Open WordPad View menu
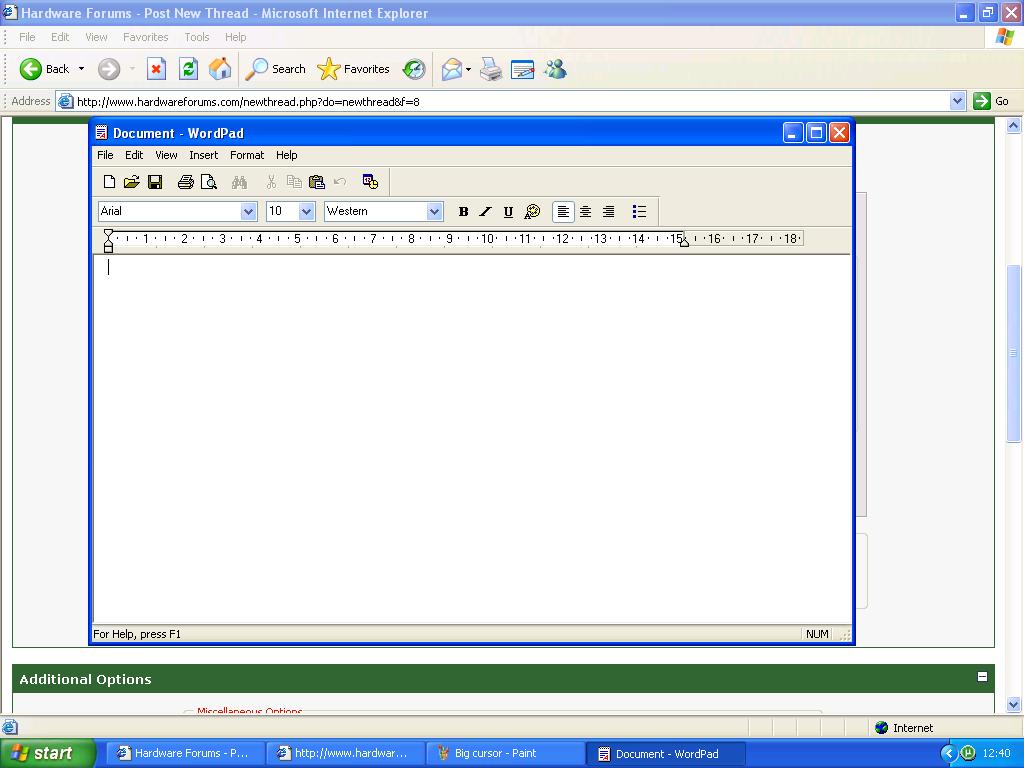Image resolution: width=1024 pixels, height=768 pixels. (x=166, y=155)
